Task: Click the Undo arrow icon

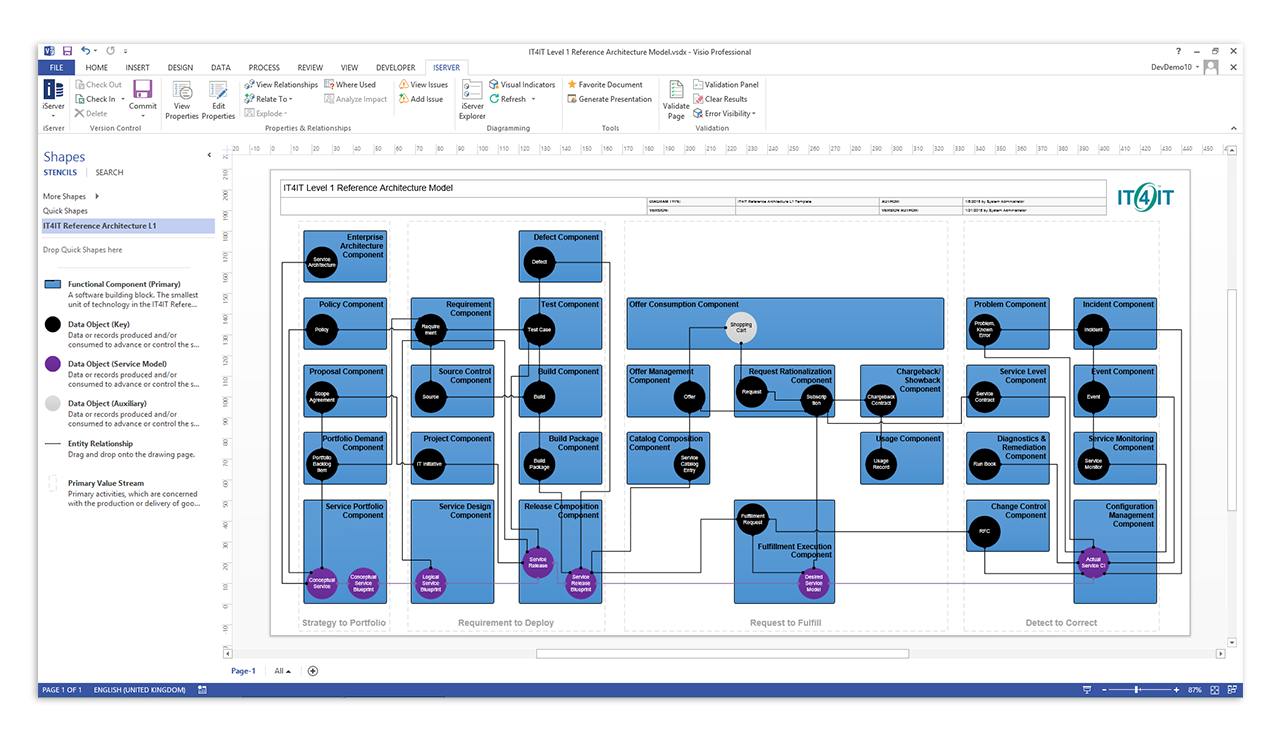Action: 86,51
